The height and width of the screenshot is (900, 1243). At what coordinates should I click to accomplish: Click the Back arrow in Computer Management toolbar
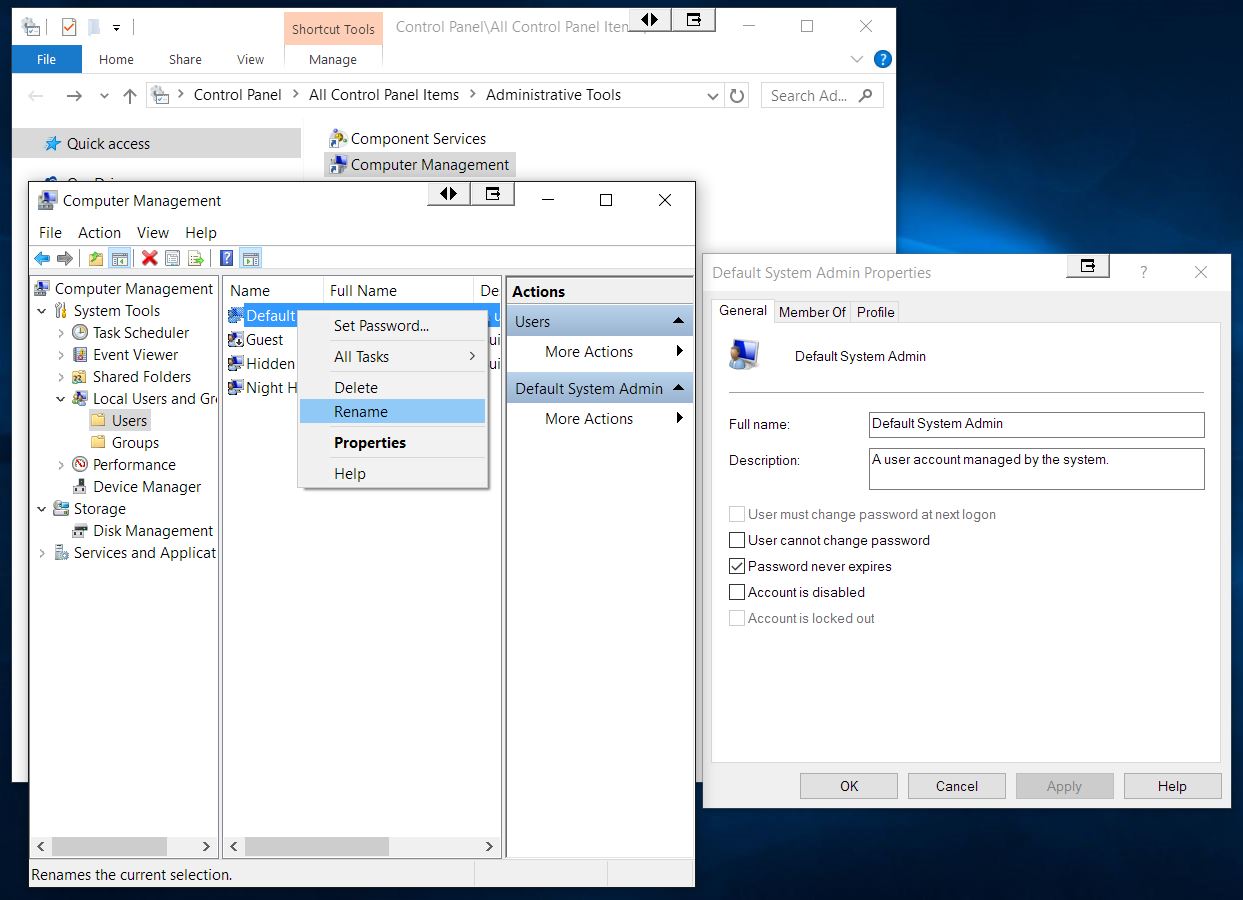coord(42,259)
